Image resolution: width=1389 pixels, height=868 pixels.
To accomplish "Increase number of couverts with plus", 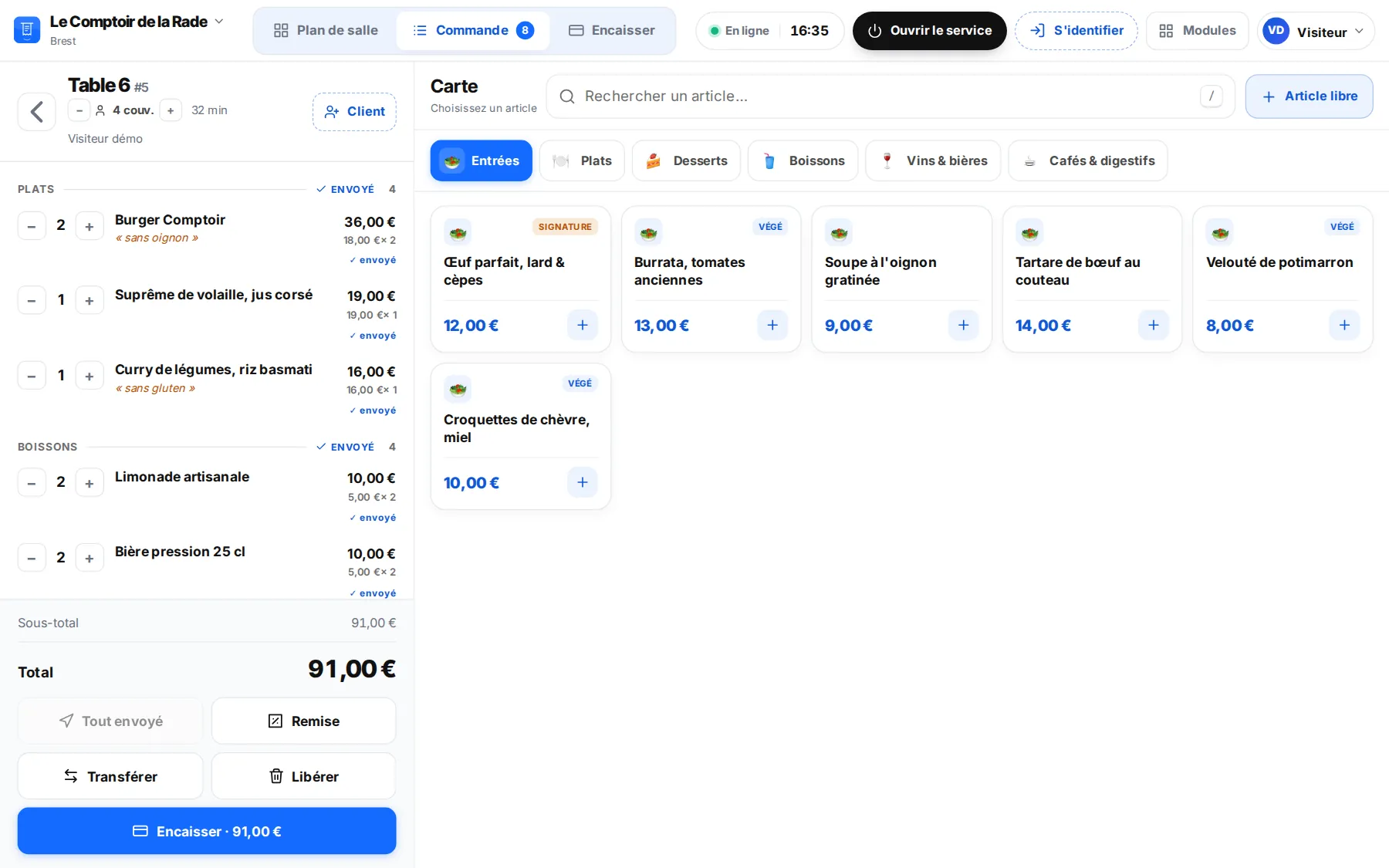I will point(171,110).
